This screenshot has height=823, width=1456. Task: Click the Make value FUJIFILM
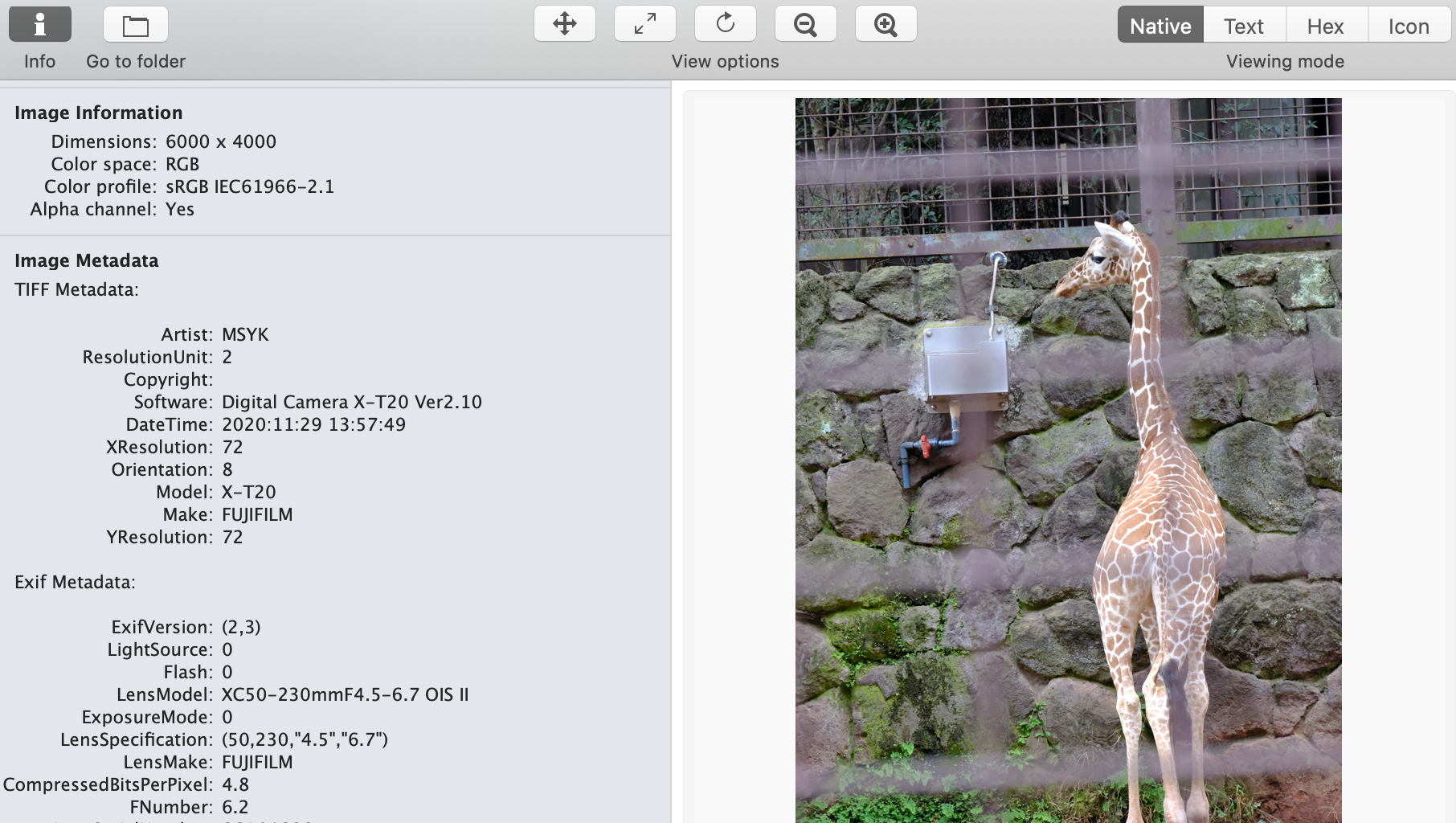click(257, 514)
